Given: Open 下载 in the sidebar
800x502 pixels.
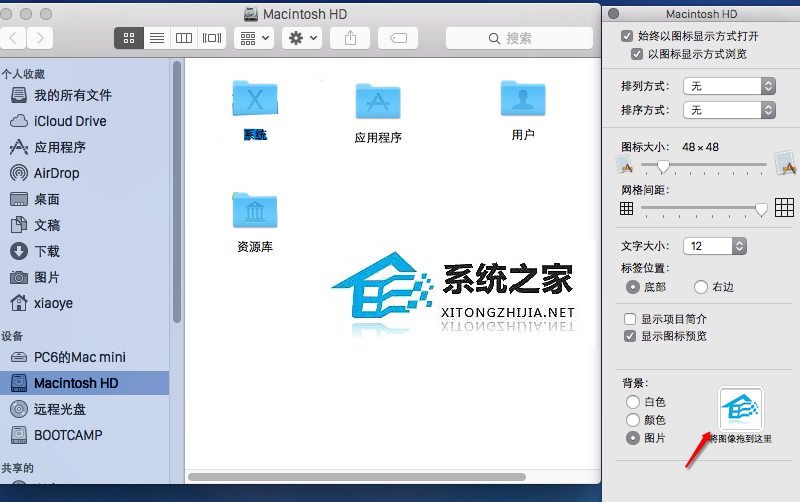Looking at the screenshot, I should click(x=46, y=251).
